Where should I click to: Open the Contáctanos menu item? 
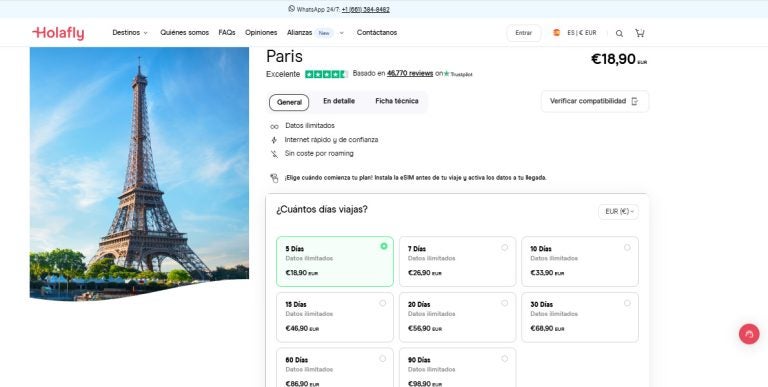pyautogui.click(x=377, y=33)
